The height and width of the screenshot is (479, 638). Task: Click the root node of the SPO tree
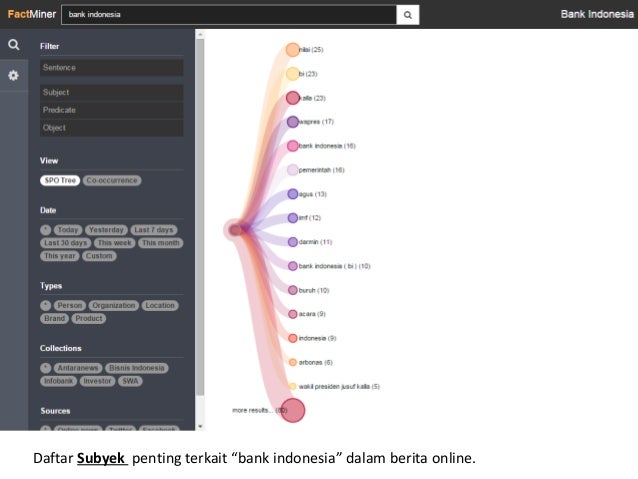pos(235,230)
